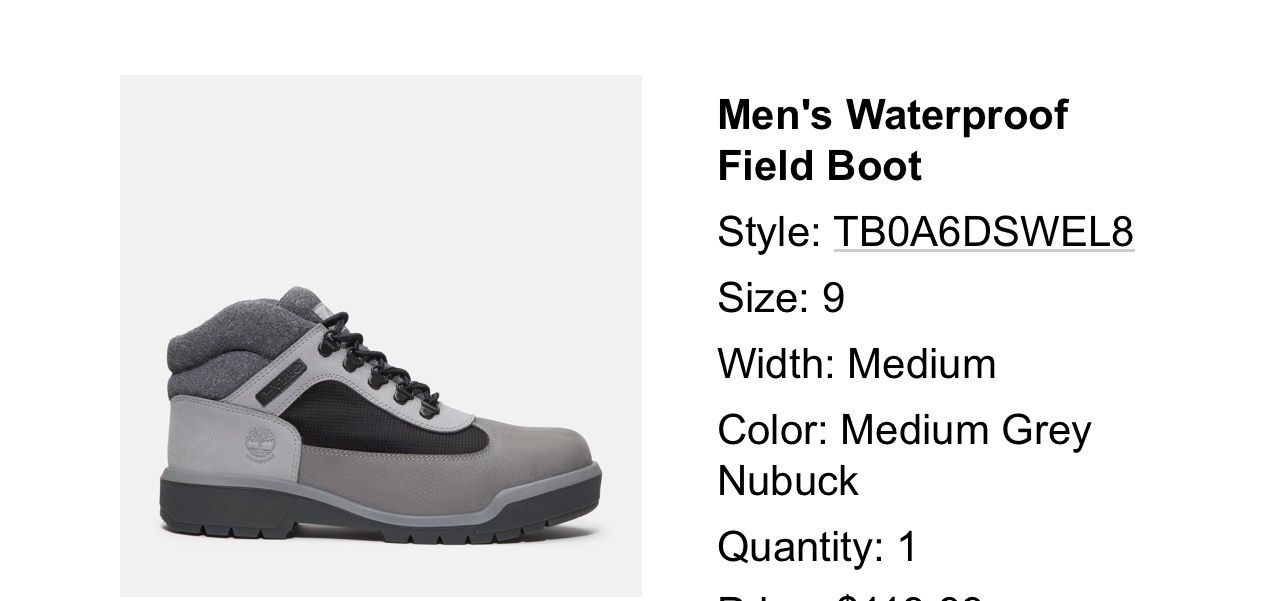This screenshot has width=1275, height=601.
Task: Click the light grey heel panel of boot
Action: [232, 437]
